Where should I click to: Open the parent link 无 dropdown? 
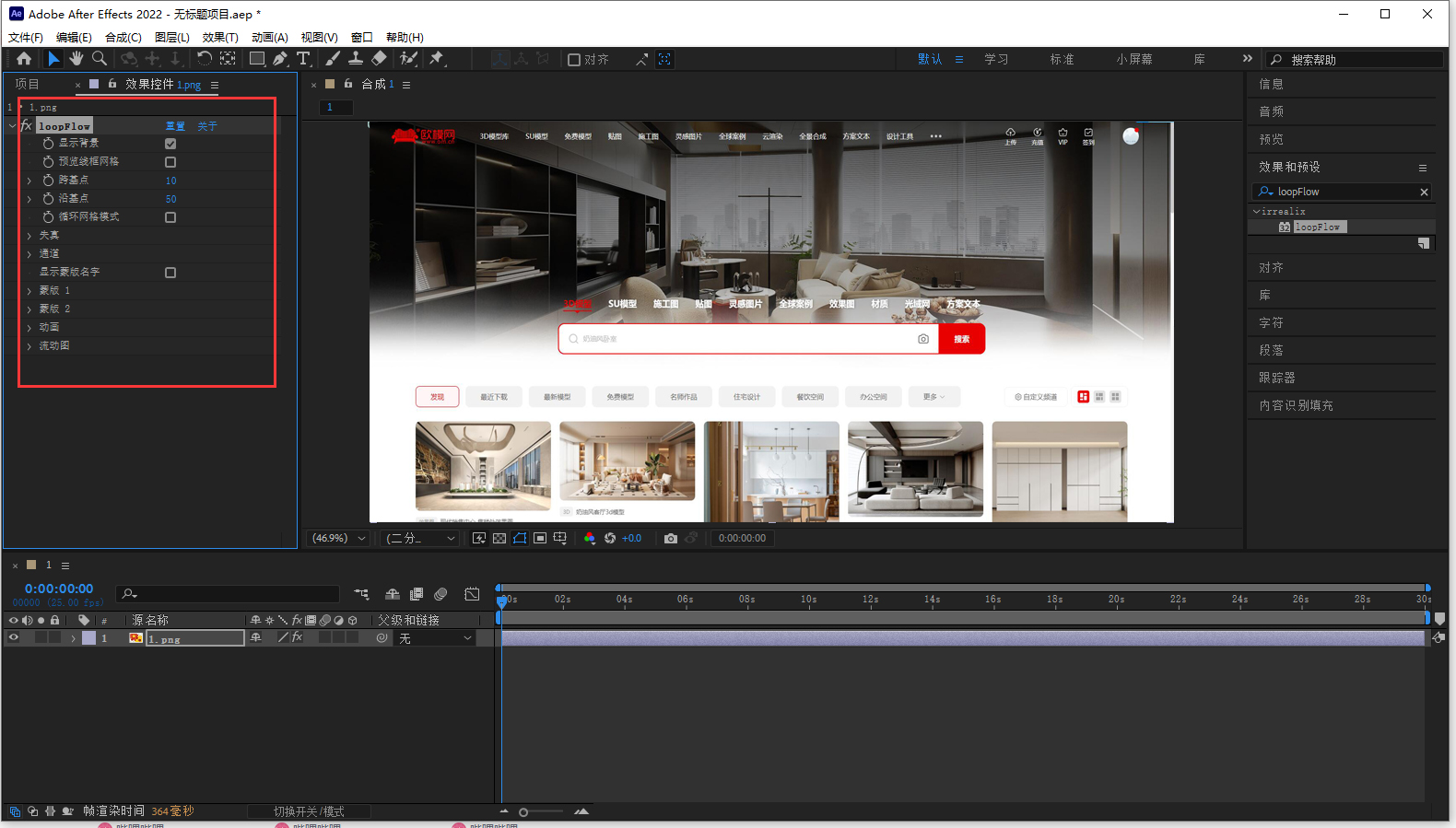click(x=435, y=638)
